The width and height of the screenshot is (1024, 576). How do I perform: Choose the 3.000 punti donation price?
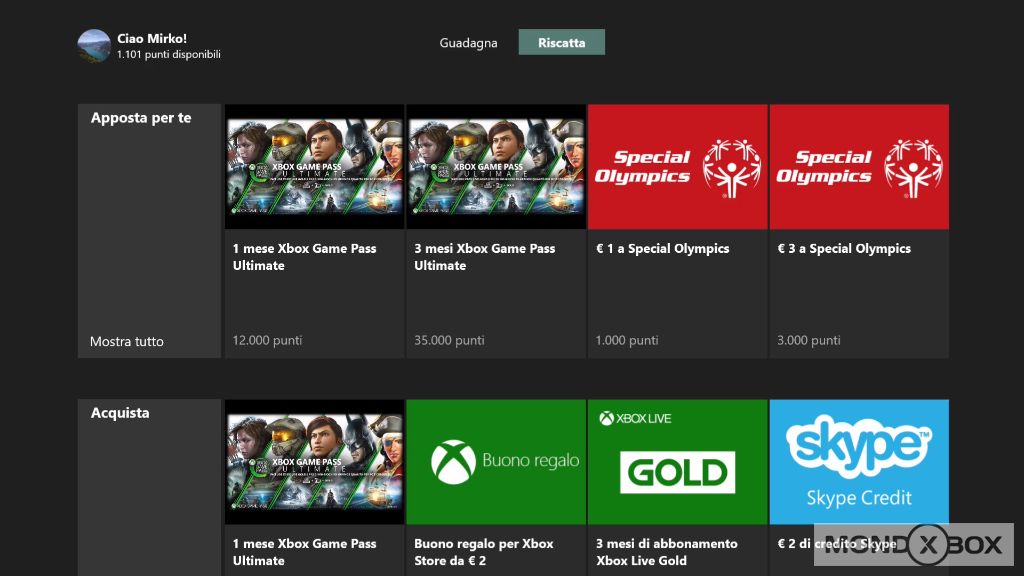pyautogui.click(x=808, y=341)
